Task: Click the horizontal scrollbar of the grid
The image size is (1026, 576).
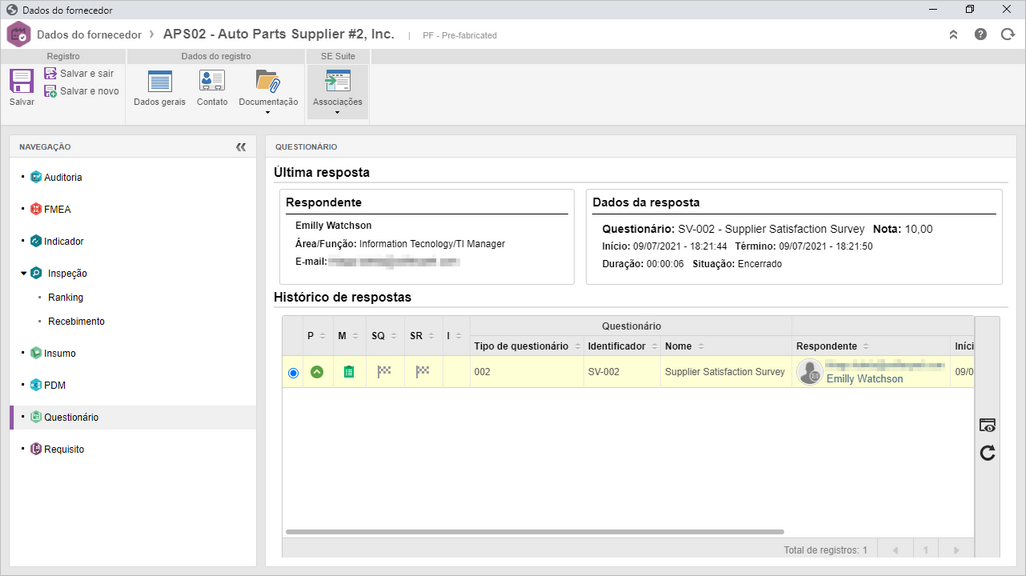Action: click(x=535, y=532)
